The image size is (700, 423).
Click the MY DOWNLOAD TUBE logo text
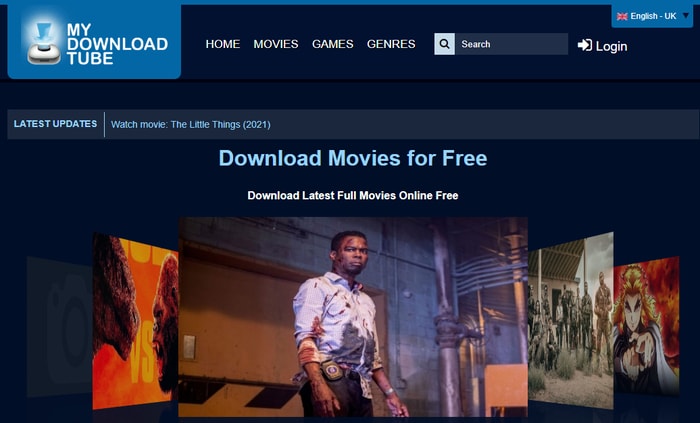117,44
